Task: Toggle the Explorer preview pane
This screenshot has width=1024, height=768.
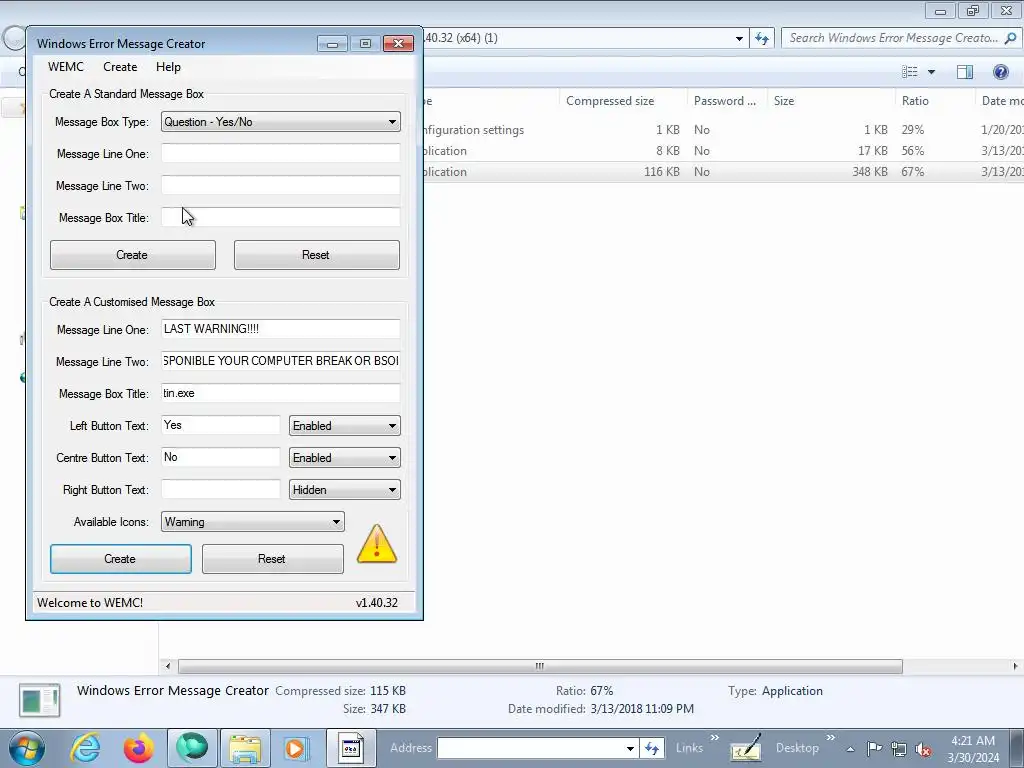Action: pos(965,72)
